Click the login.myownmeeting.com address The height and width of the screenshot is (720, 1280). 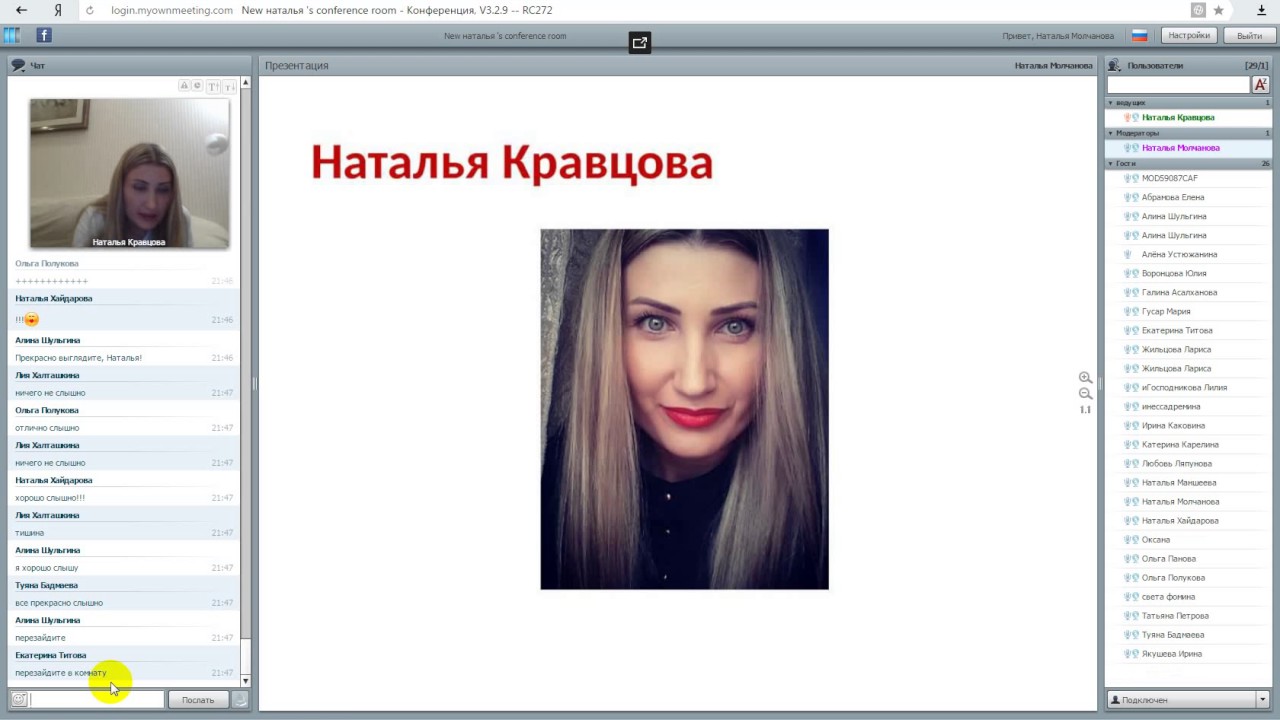coord(171,10)
